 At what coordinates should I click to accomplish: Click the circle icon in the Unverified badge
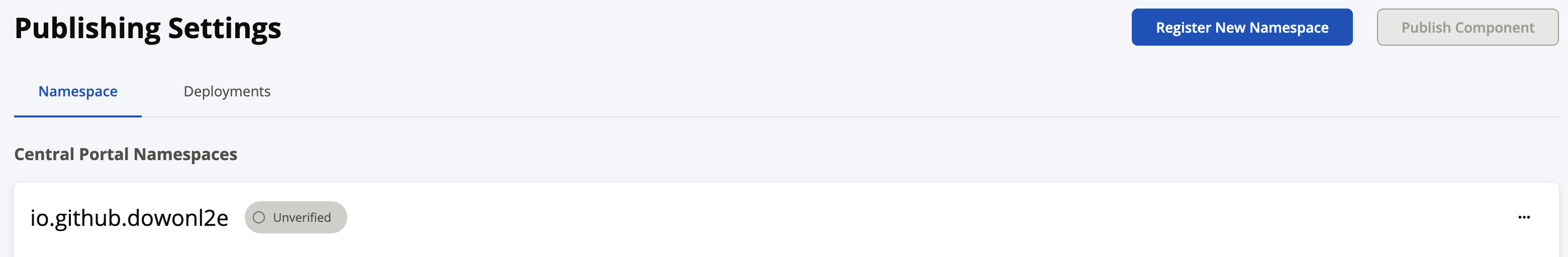point(259,217)
